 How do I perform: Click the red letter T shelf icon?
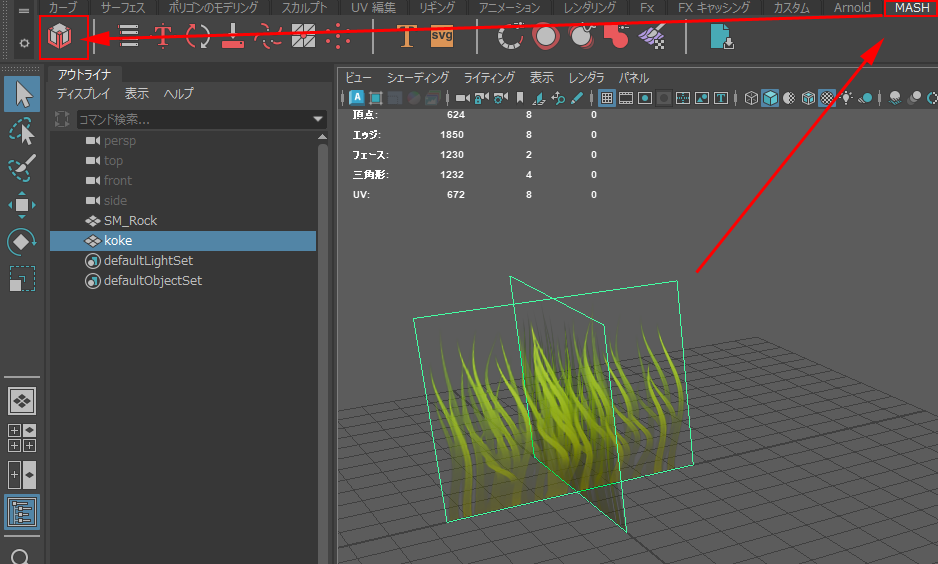point(163,36)
